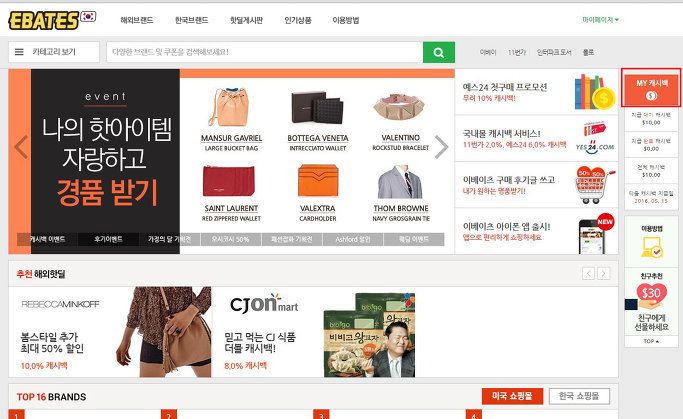
Task: Open the 마이페이지 dropdown
Action: (600, 20)
